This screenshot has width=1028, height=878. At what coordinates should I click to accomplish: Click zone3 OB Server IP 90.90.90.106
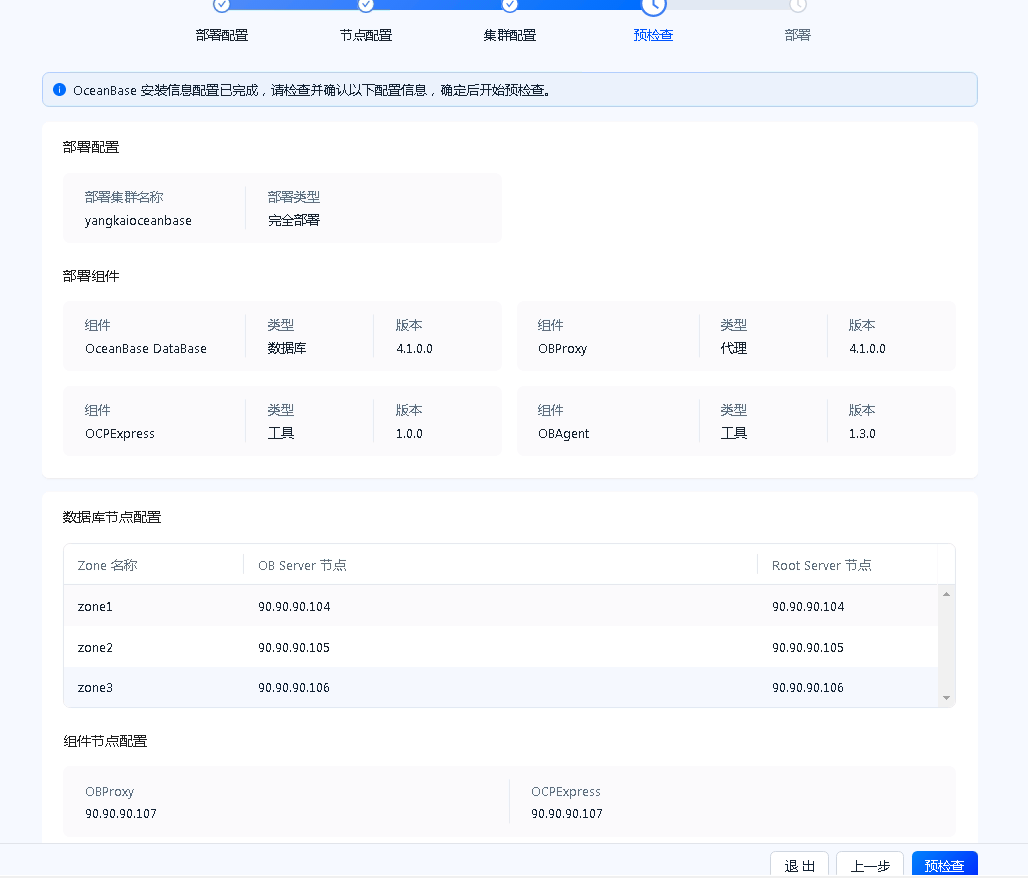click(294, 688)
